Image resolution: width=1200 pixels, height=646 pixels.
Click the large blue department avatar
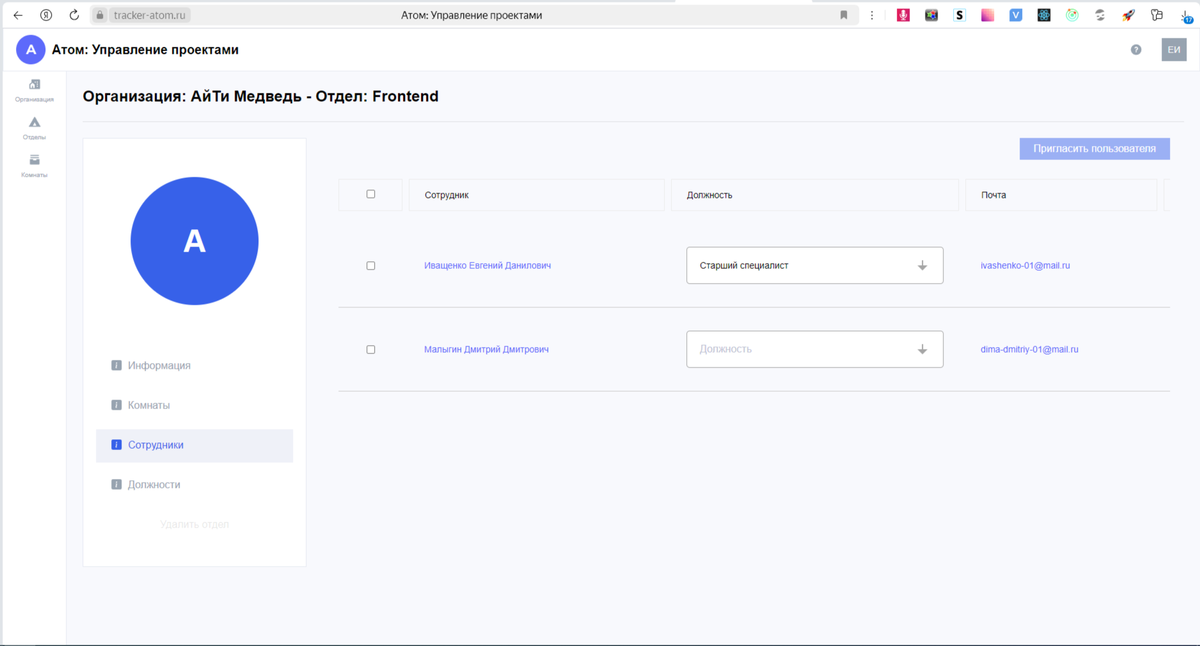pyautogui.click(x=194, y=241)
